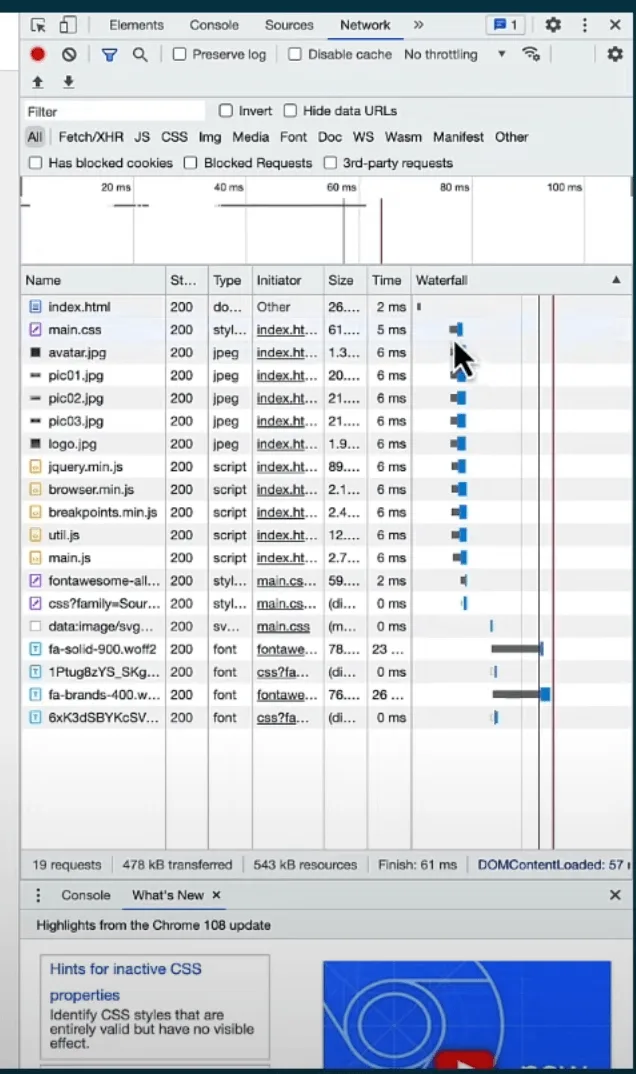636x1074 pixels.
Task: Select the main.css request row
Action: pyautogui.click(x=326, y=329)
